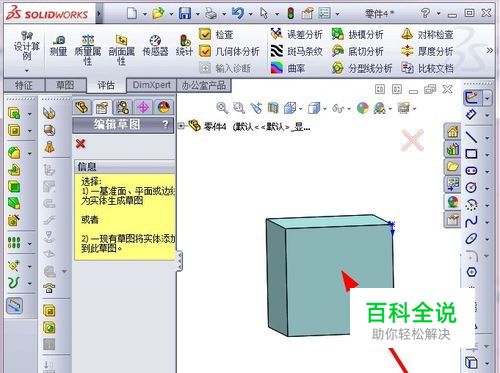The image size is (500, 373).
Task: Open help for 编辑草图 panel
Action: tap(165, 124)
